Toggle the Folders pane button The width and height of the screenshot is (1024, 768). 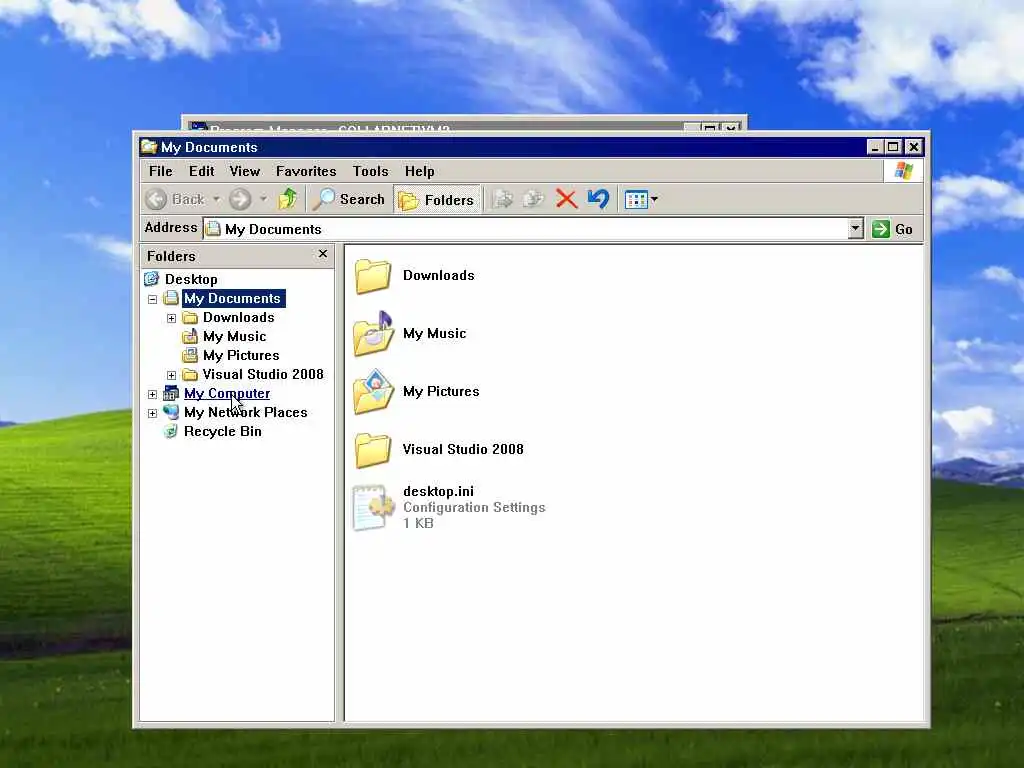pos(436,200)
